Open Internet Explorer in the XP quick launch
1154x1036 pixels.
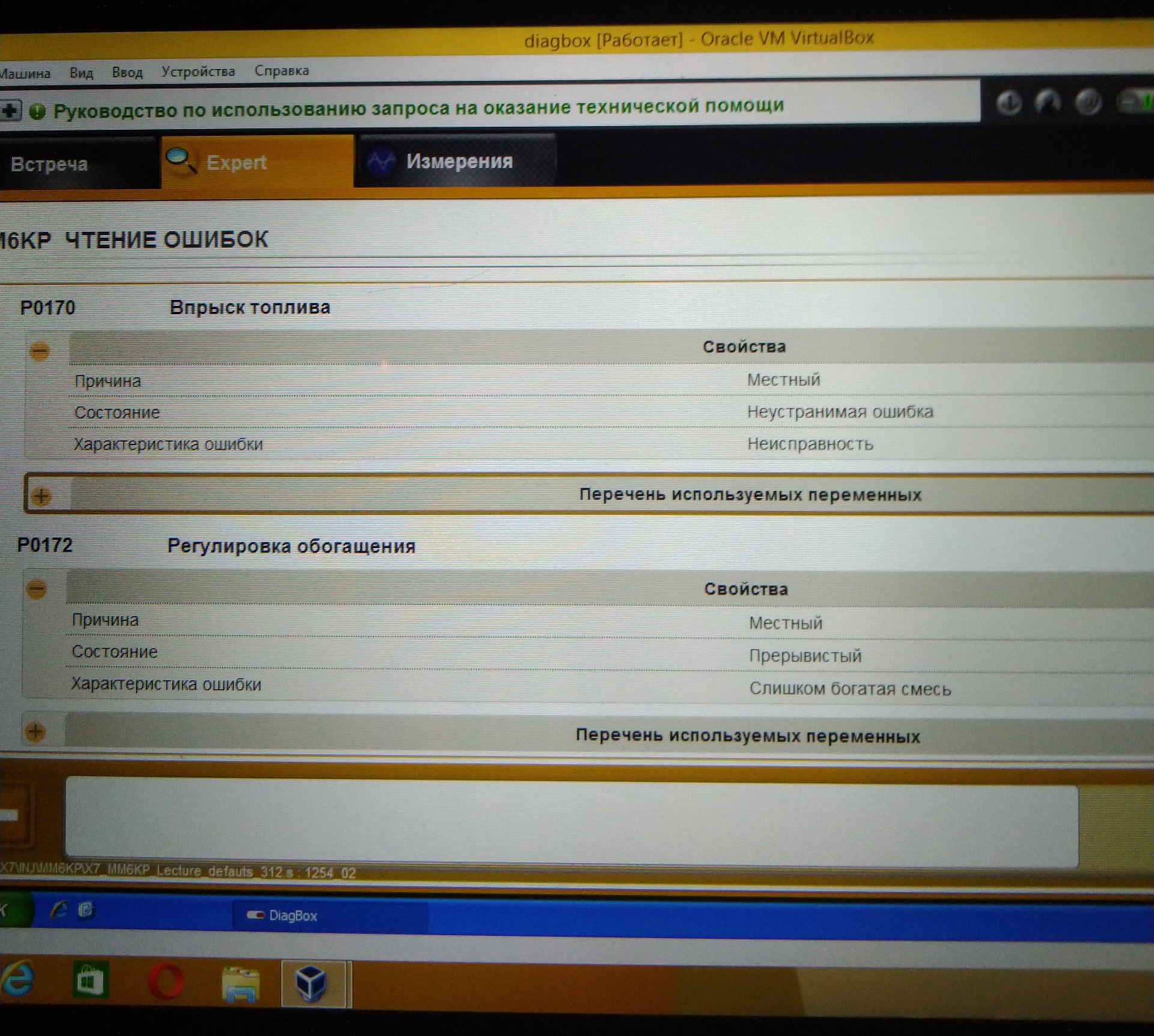click(x=58, y=910)
